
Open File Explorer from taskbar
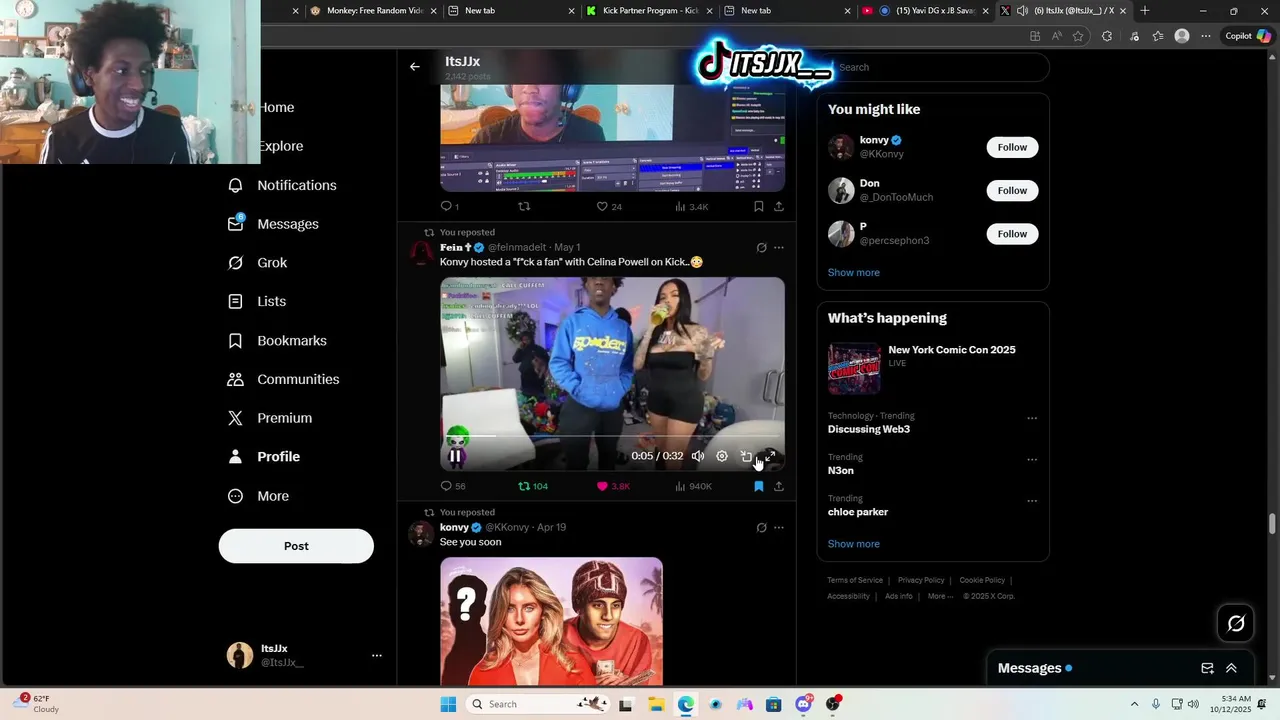[x=656, y=704]
